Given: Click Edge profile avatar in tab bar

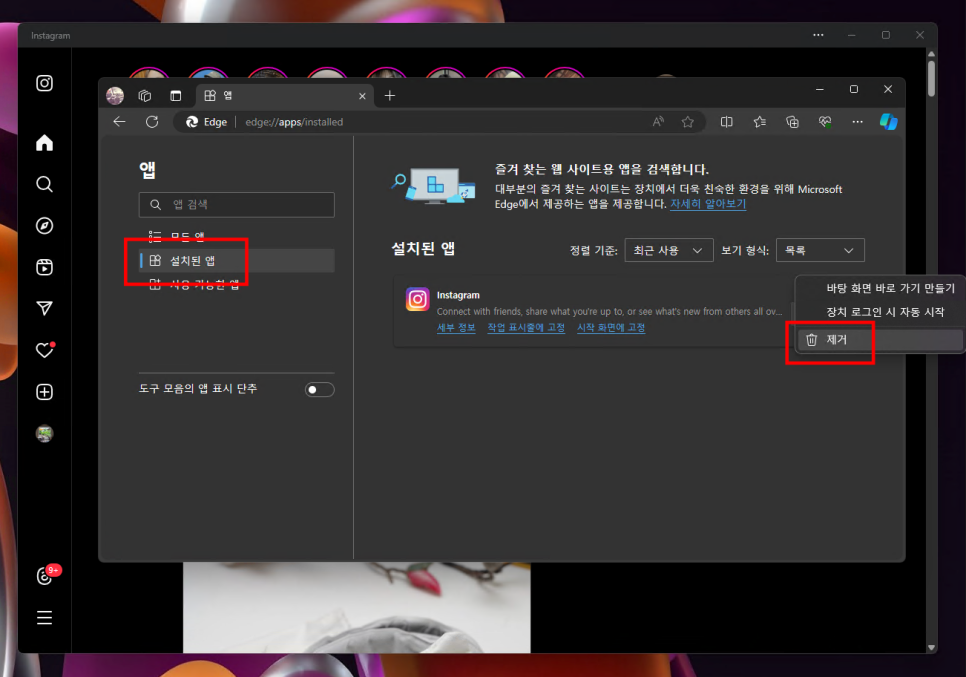Looking at the screenshot, I should (x=115, y=95).
